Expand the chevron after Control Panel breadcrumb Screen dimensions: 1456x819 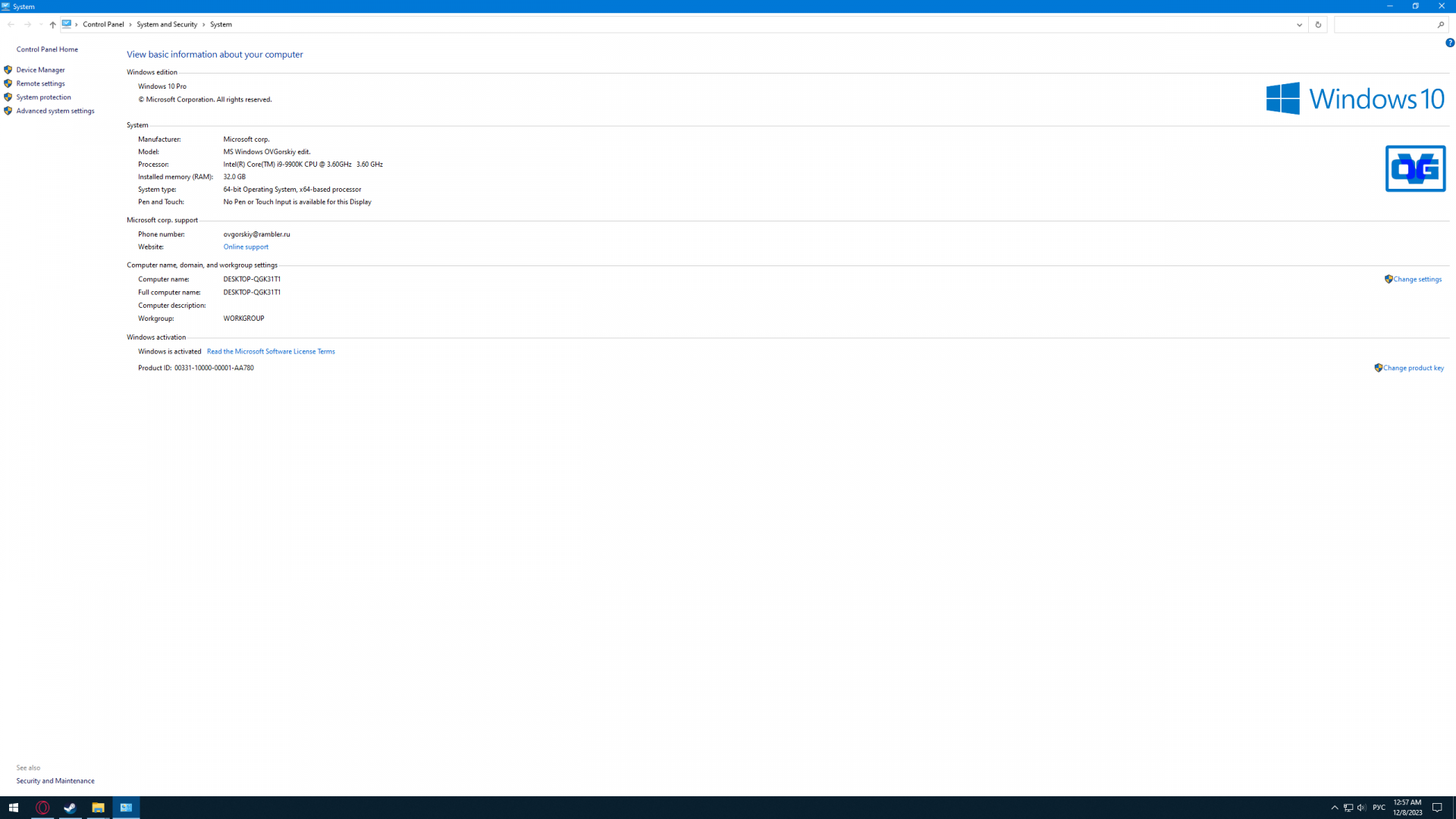[130, 24]
